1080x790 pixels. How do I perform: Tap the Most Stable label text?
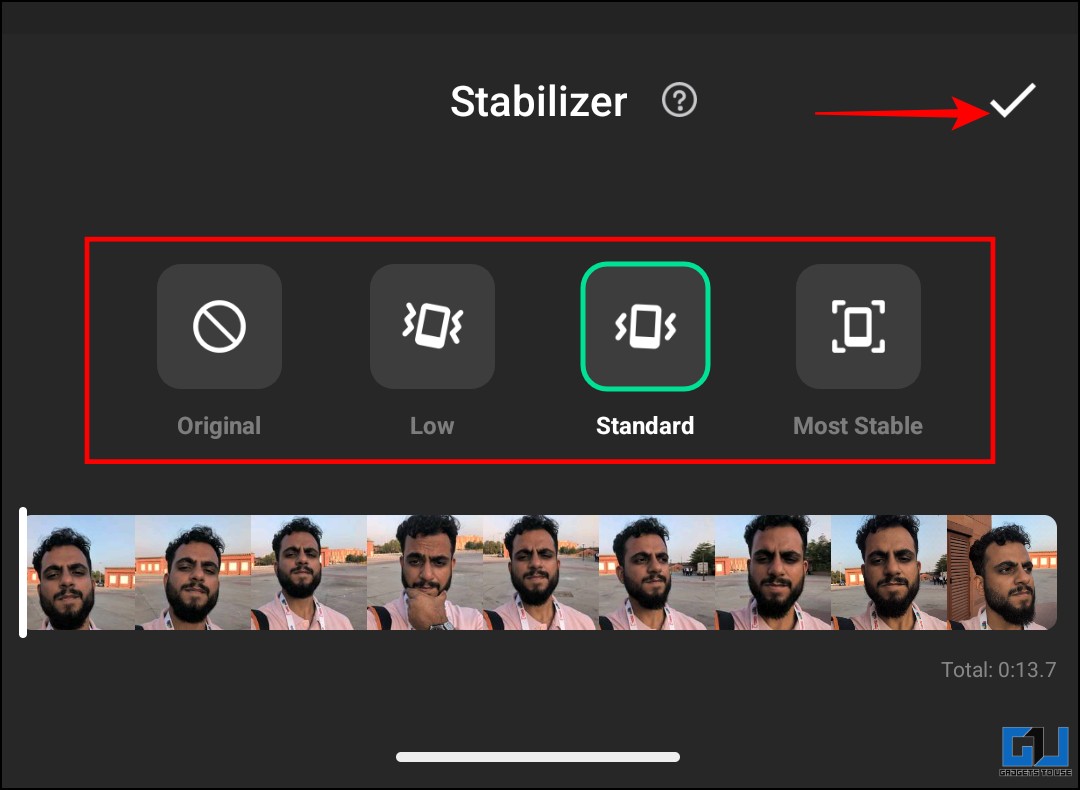858,426
